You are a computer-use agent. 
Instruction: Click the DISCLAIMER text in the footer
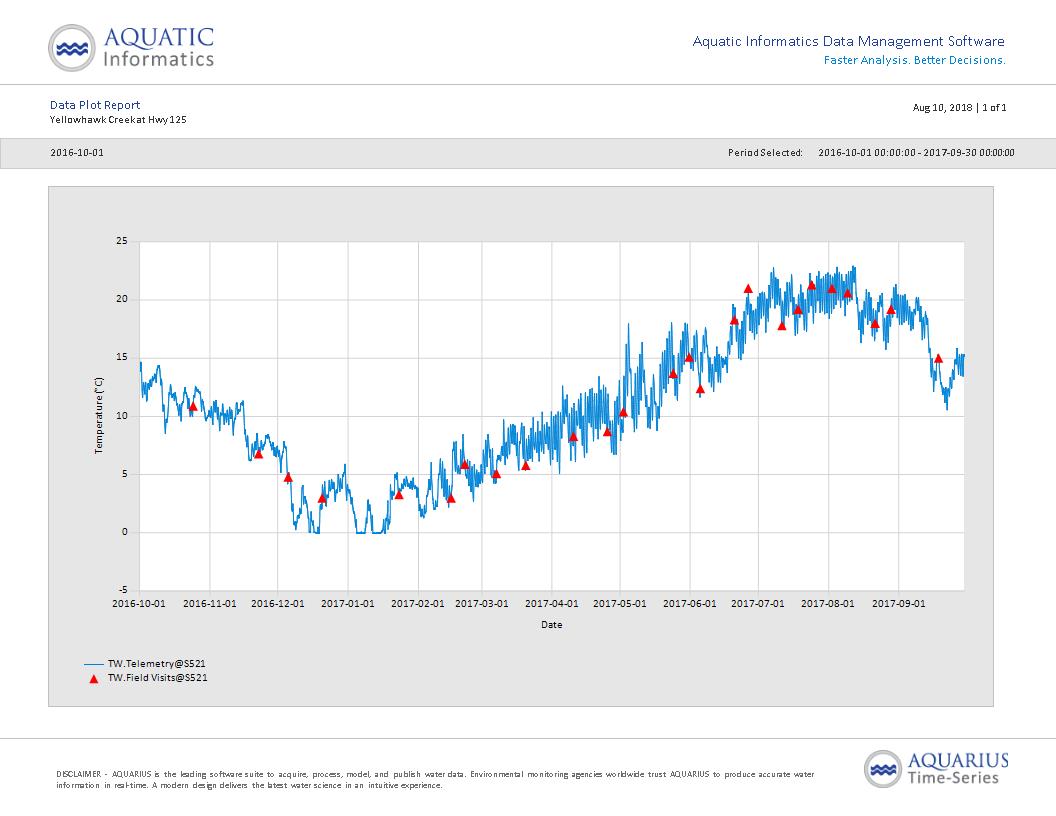[435, 780]
